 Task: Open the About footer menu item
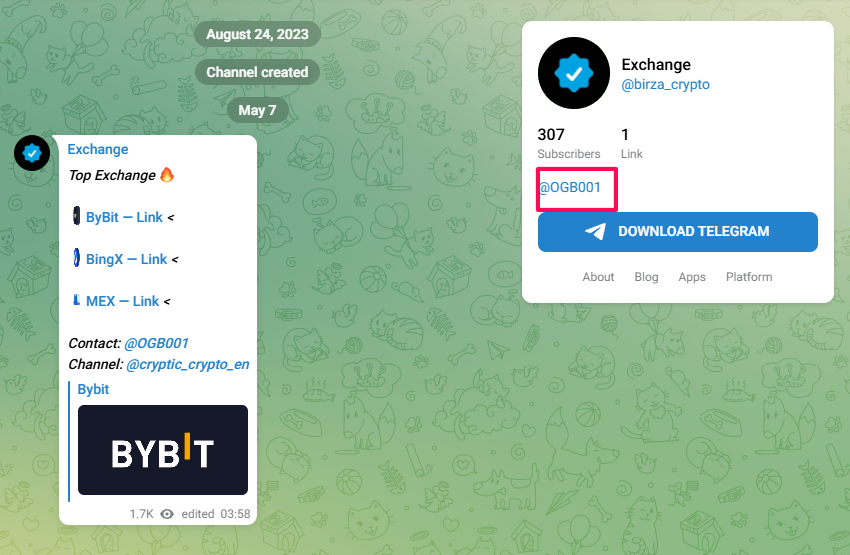tap(598, 277)
